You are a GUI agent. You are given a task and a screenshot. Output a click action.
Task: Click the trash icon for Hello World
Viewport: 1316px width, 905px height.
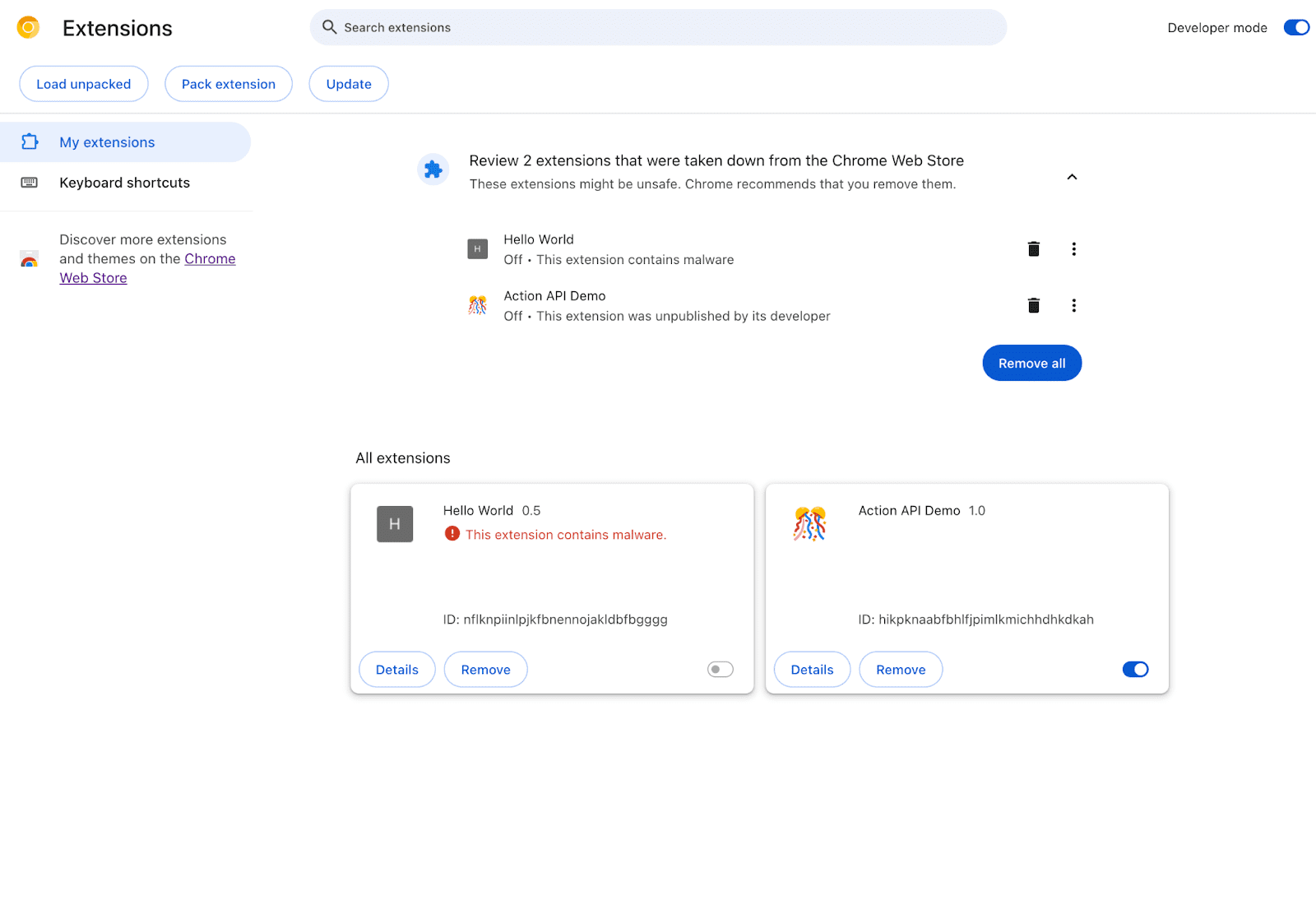coord(1033,248)
